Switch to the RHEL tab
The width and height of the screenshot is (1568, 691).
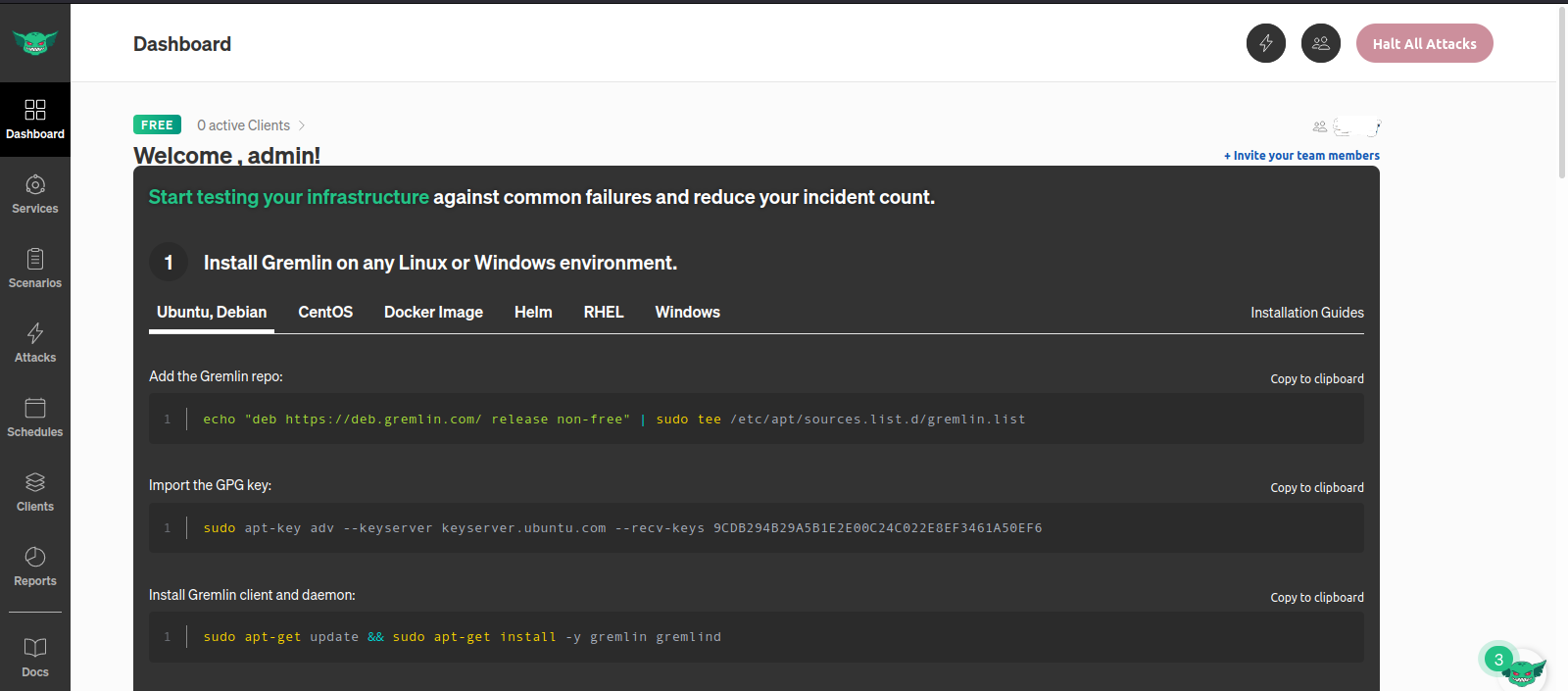click(x=604, y=312)
